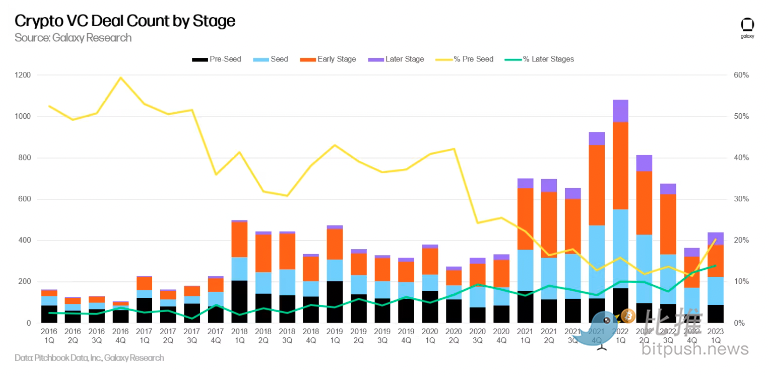Screen dimensions: 769x376
Task: Click the yellow line peak at 2016 4Q
Action: (121, 77)
